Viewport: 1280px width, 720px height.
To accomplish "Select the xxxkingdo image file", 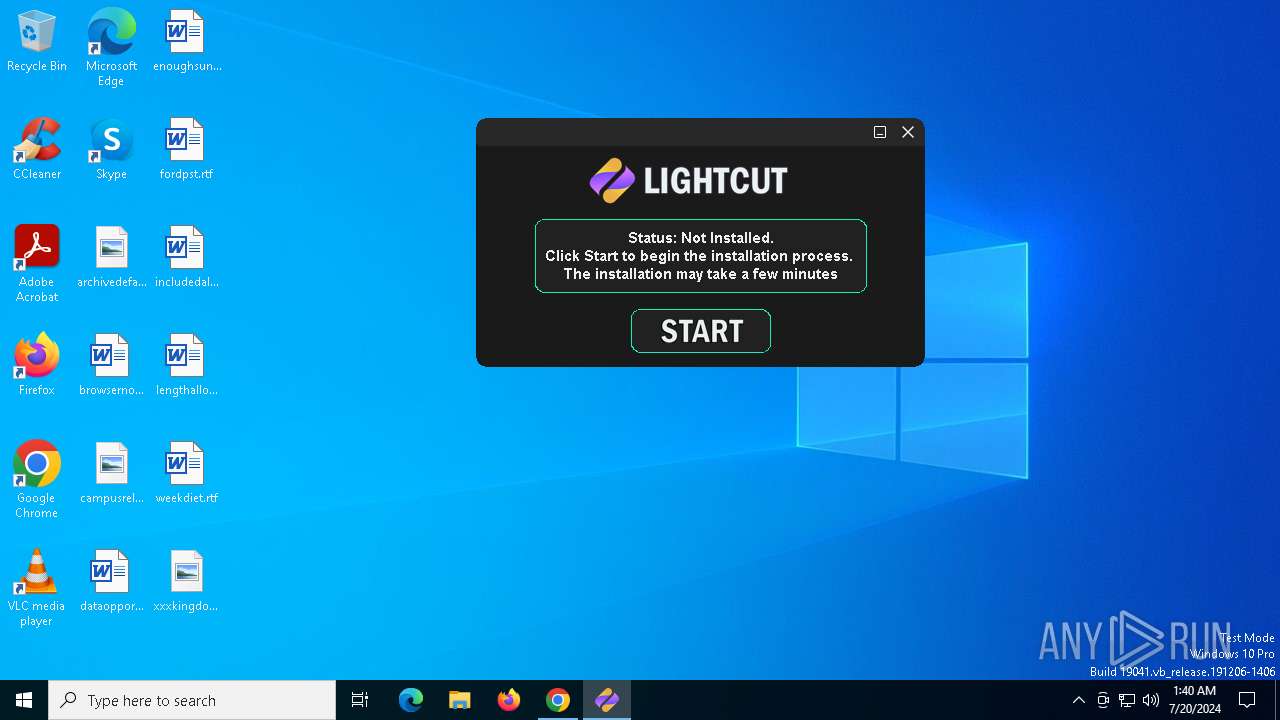I will 186,582.
